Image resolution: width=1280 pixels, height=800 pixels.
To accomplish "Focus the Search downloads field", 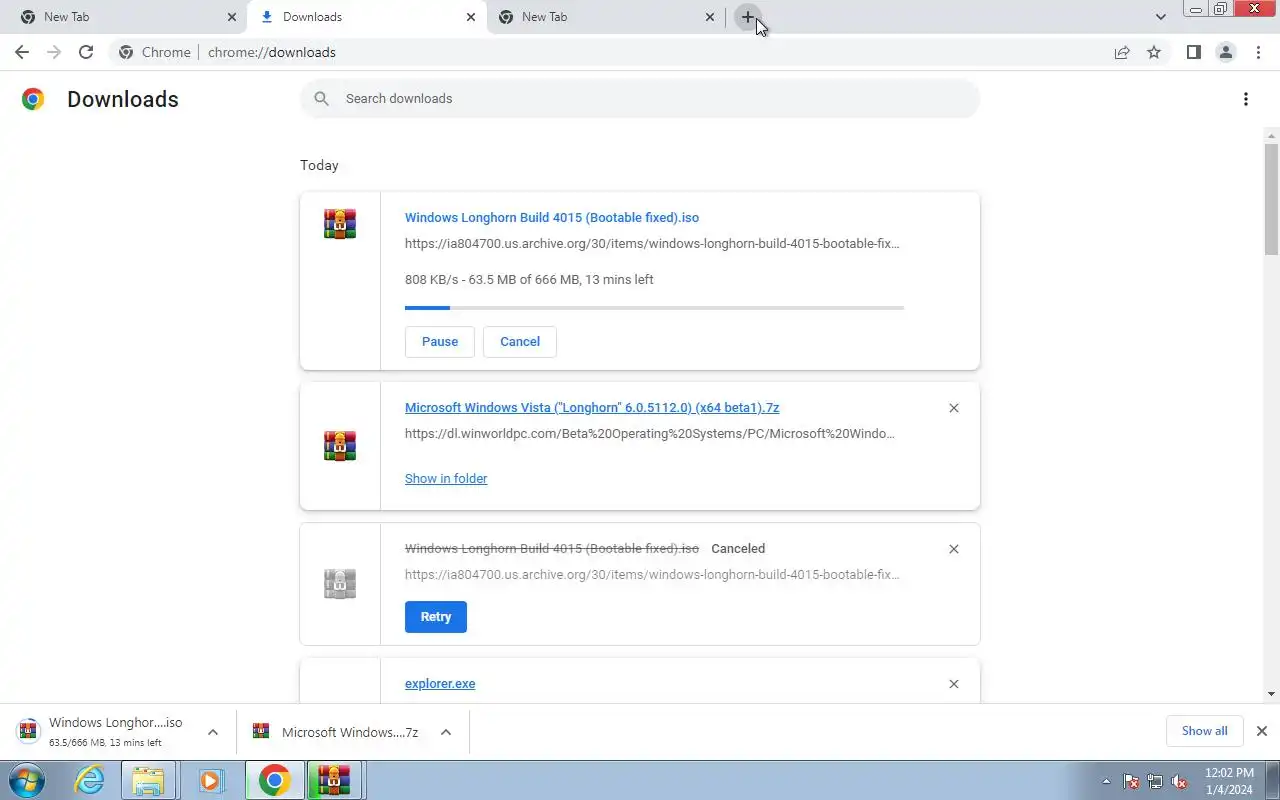I will coord(640,99).
